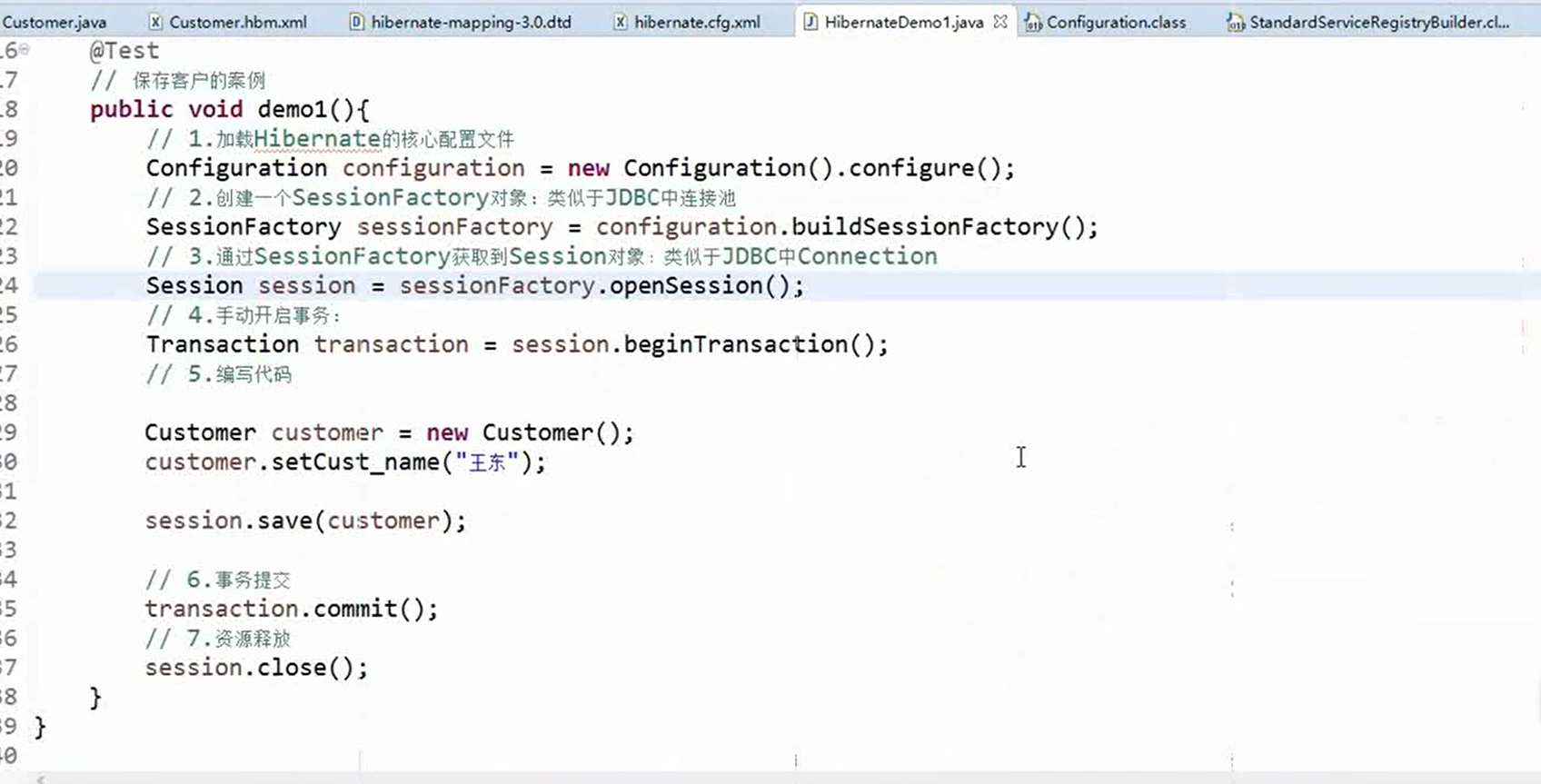This screenshot has width=1541, height=784.
Task: Click the comment '// 保存客户的案例'
Action: point(178,81)
